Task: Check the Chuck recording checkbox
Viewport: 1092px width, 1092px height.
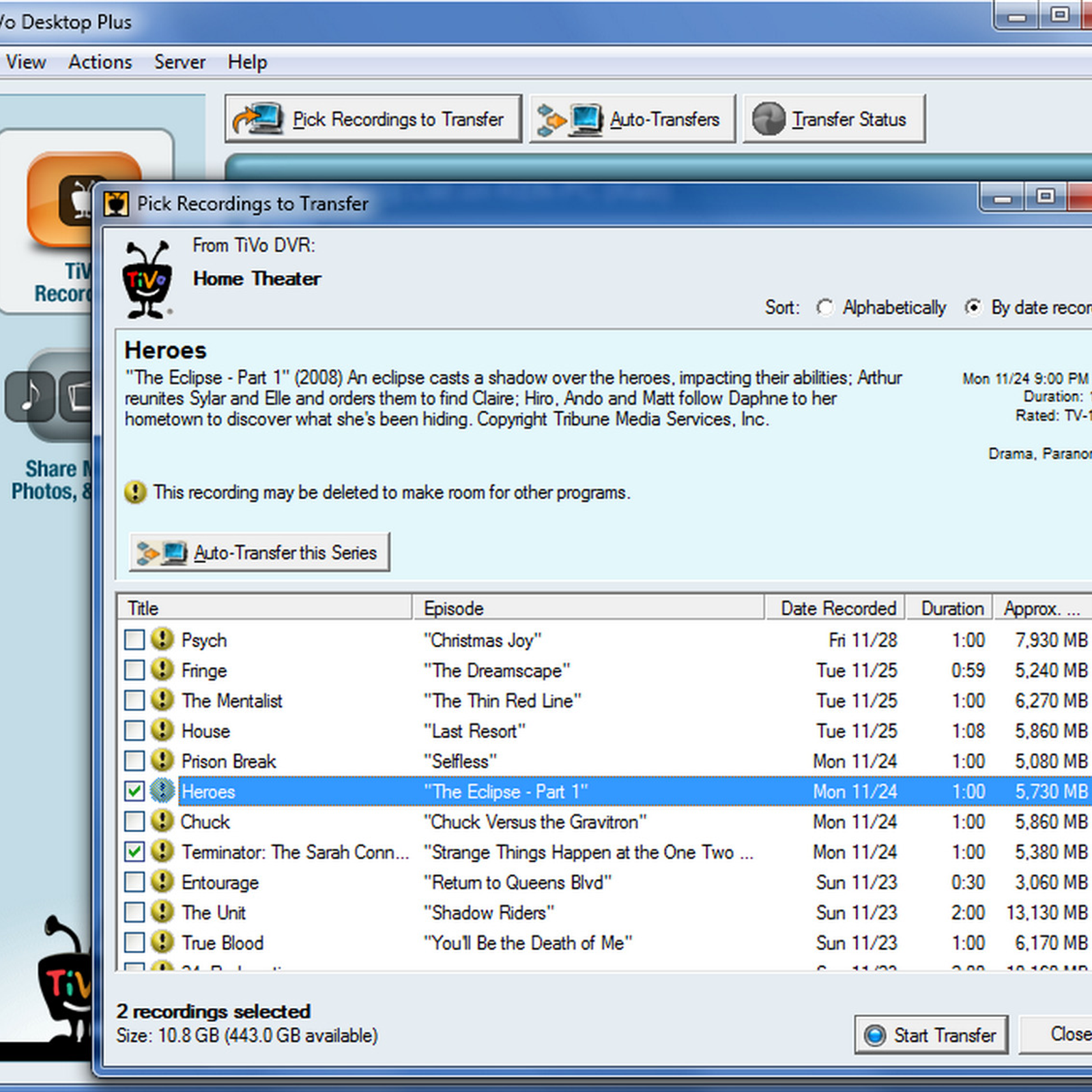Action: tap(134, 821)
